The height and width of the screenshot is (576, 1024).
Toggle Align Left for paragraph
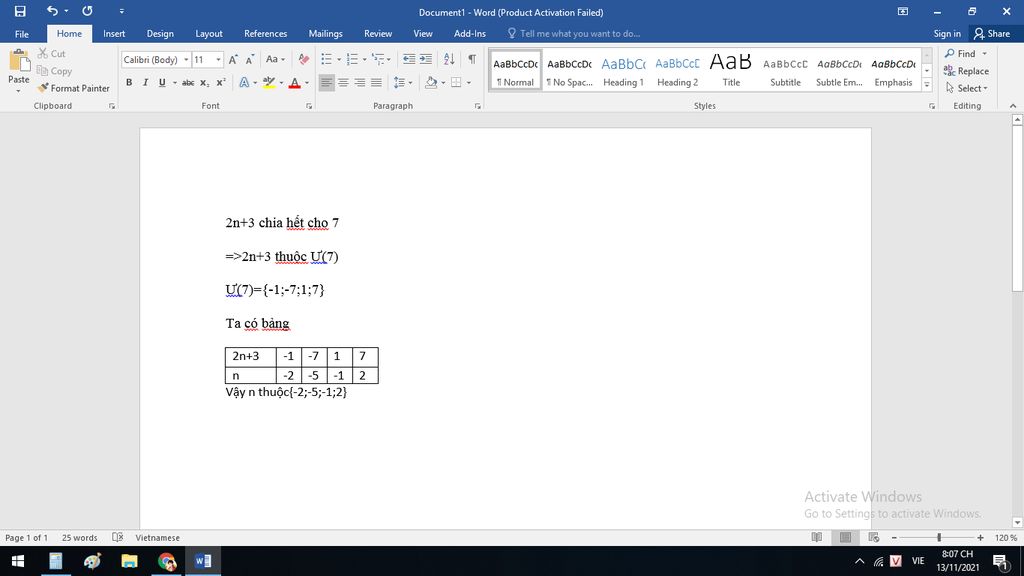[x=327, y=82]
